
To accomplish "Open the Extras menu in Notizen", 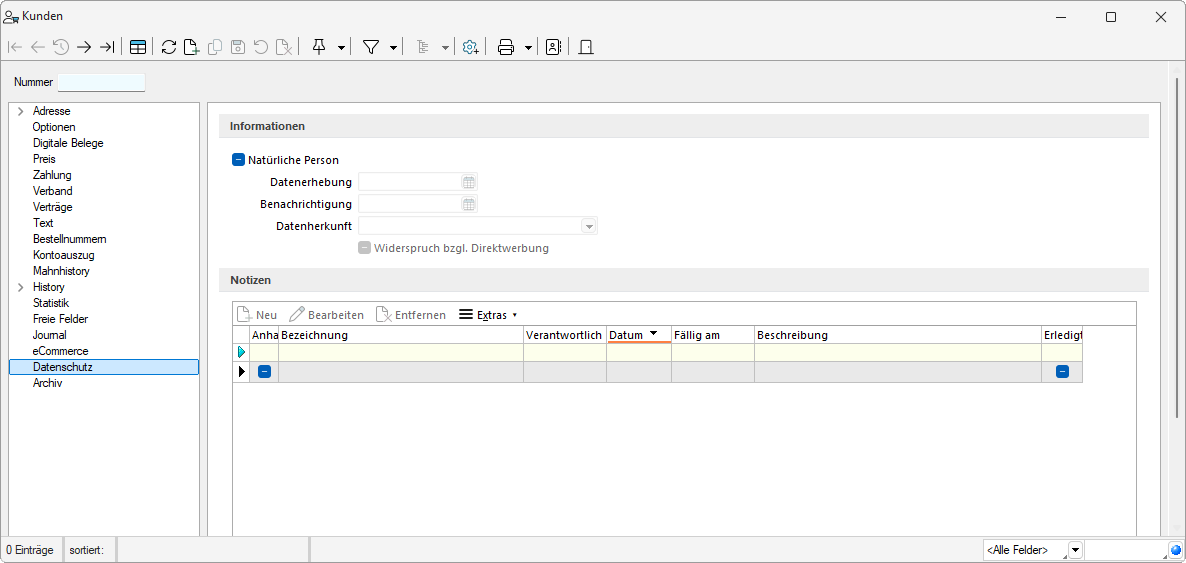I will [487, 315].
